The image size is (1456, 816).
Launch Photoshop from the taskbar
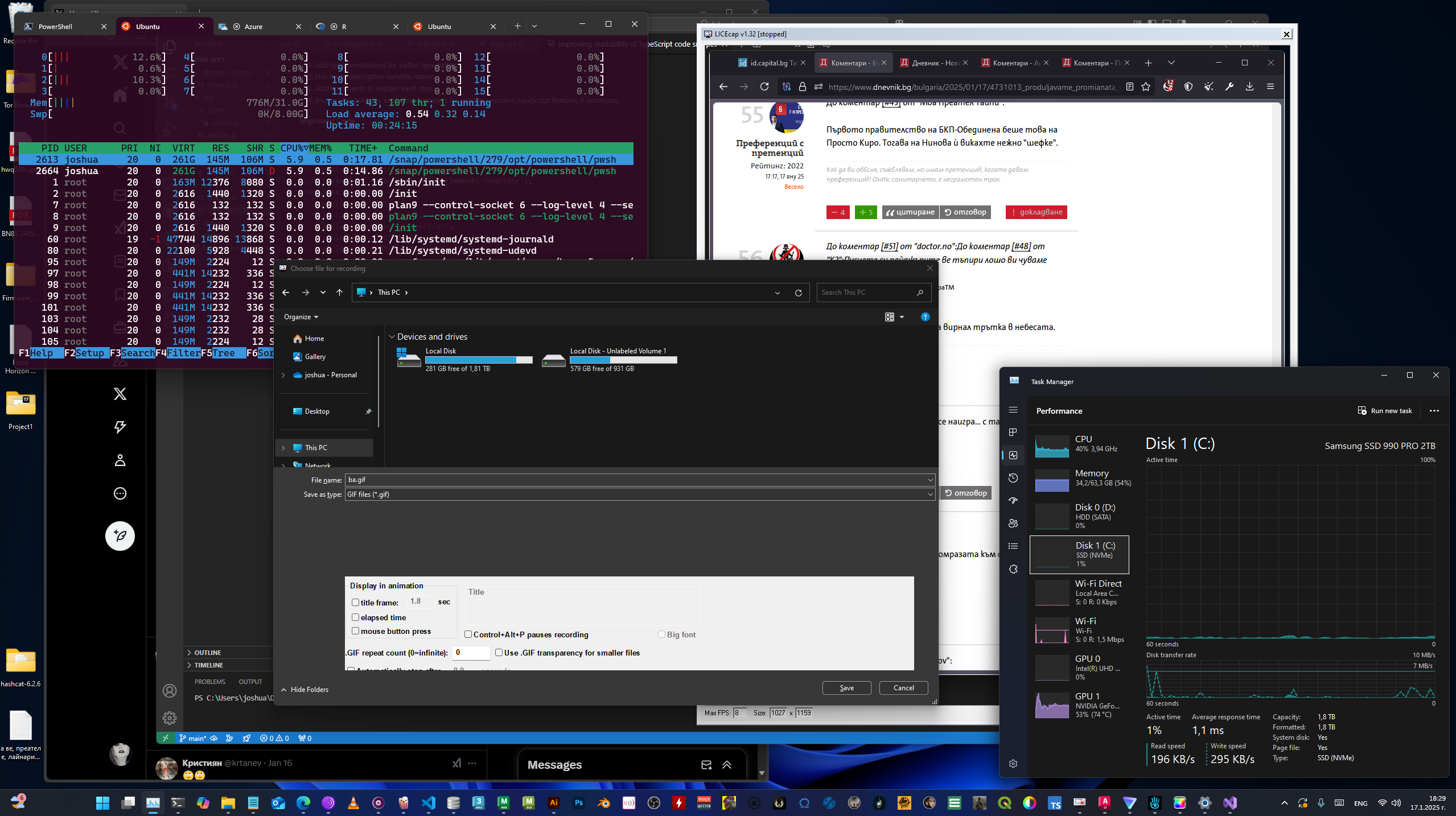tap(579, 803)
